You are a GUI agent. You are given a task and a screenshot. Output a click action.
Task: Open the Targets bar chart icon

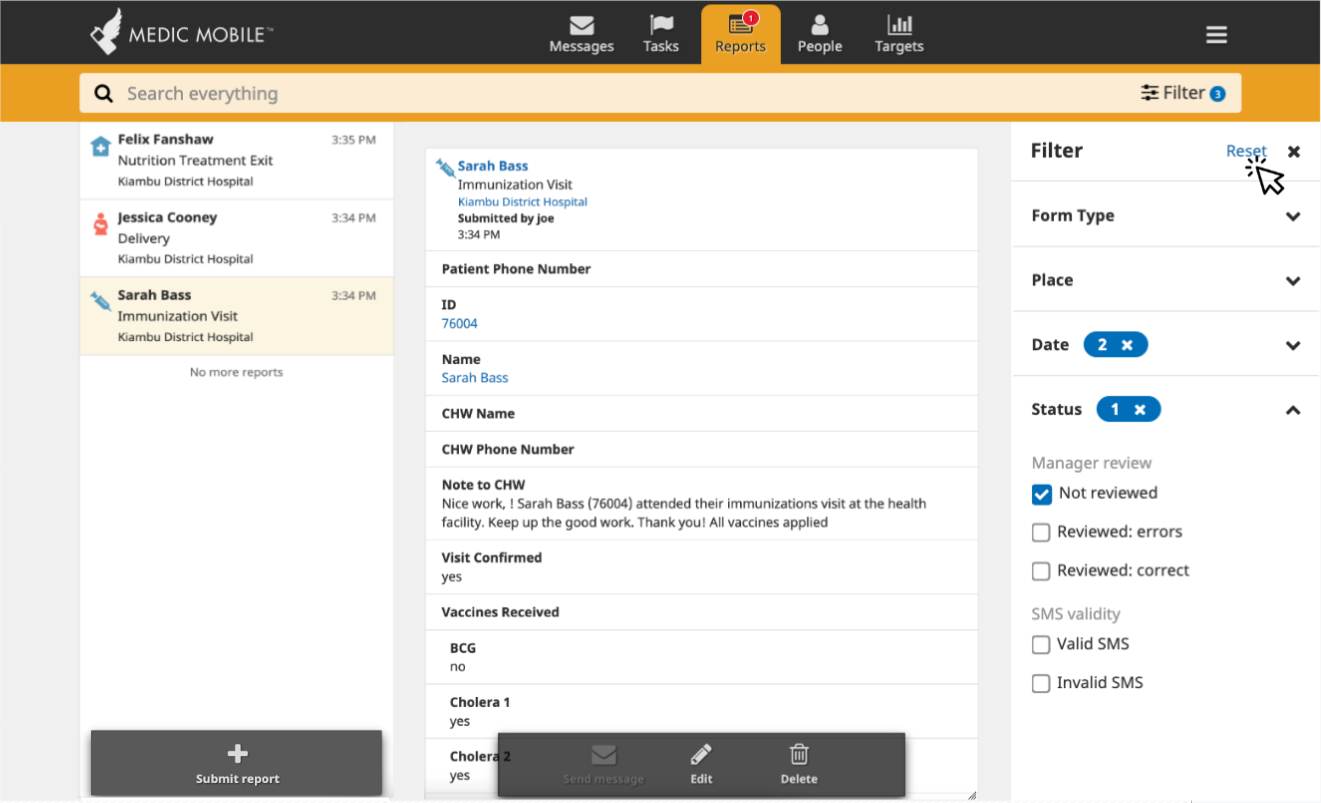click(x=899, y=25)
